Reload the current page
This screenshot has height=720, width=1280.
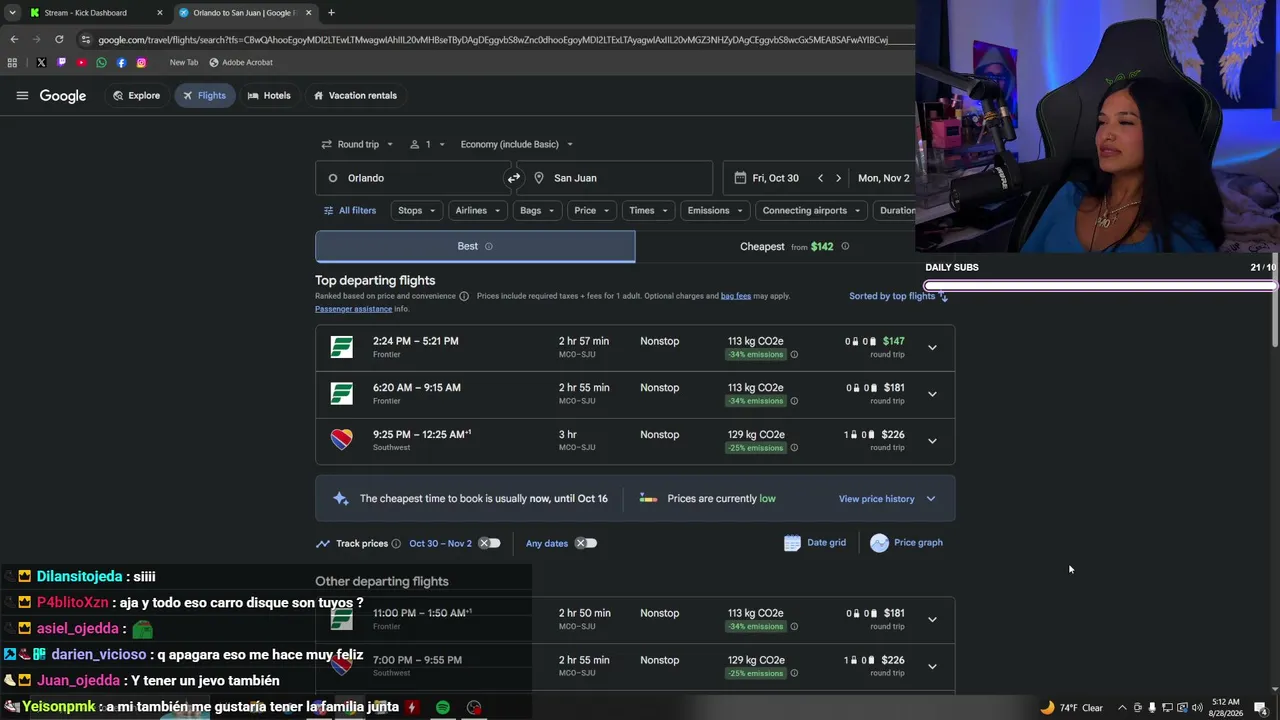click(x=59, y=39)
